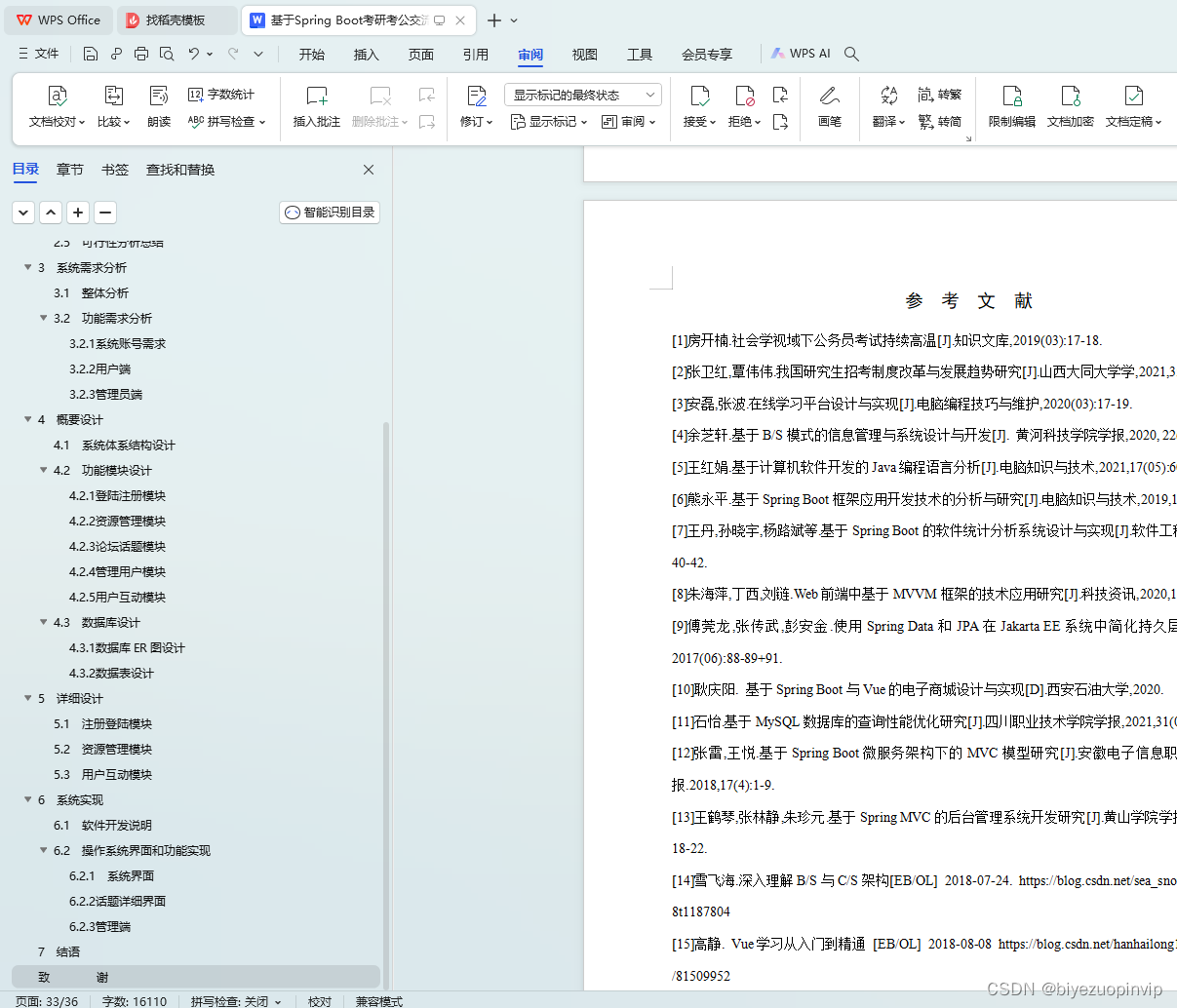The image size is (1177, 1008).
Task: Collapse the 4.3 数据库设计 outline node
Action: (x=44, y=622)
